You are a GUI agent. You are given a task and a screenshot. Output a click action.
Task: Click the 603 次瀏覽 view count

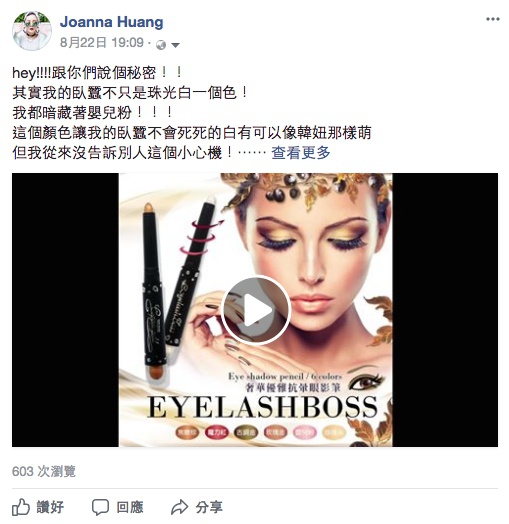44,472
